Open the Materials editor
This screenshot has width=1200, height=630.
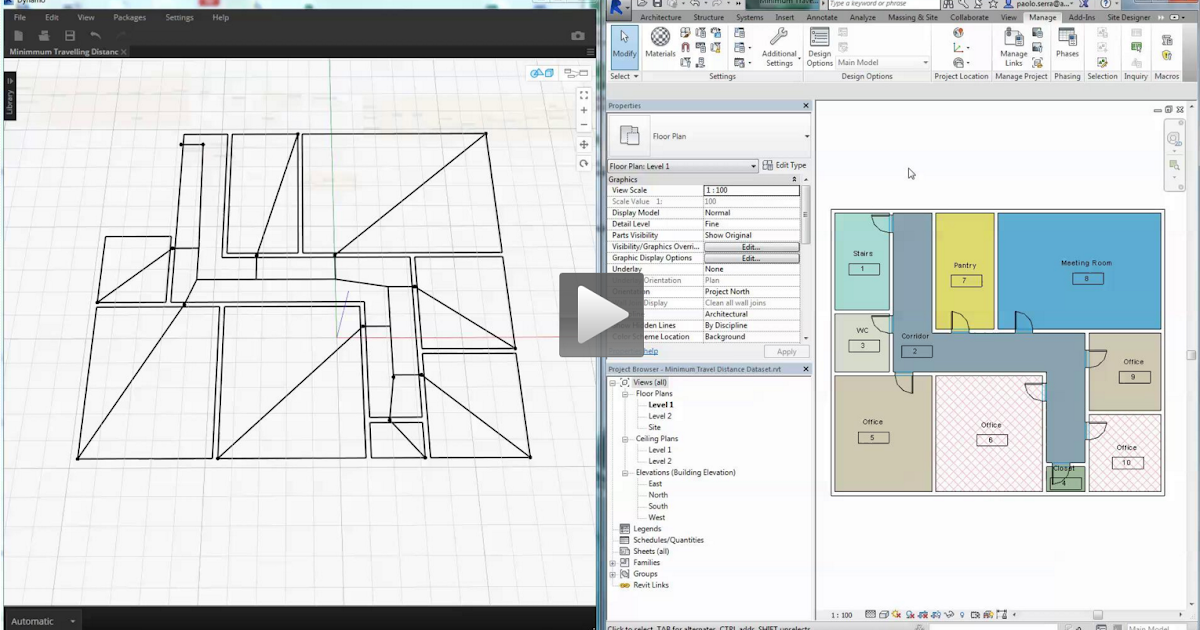tap(660, 43)
